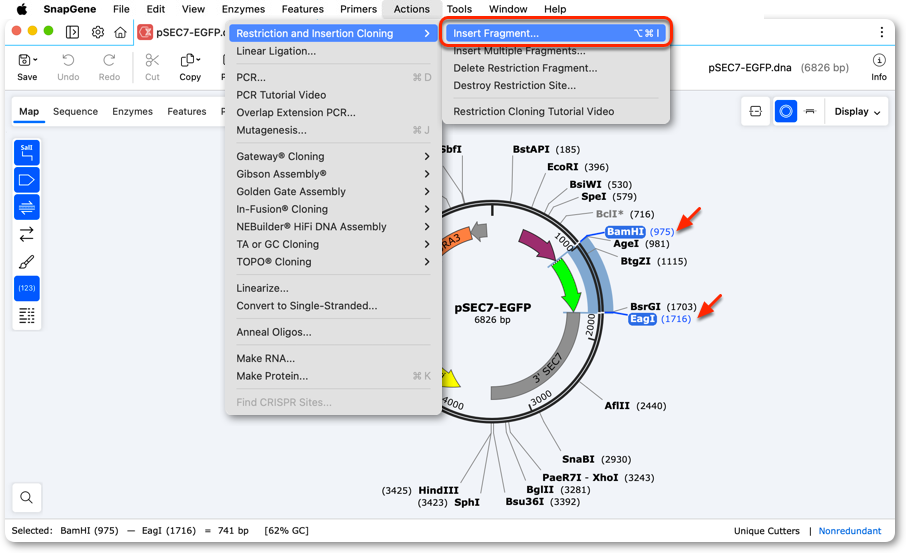The width and height of the screenshot is (907, 553).
Task: Toggle the sidebar panel icon
Action: (72, 32)
